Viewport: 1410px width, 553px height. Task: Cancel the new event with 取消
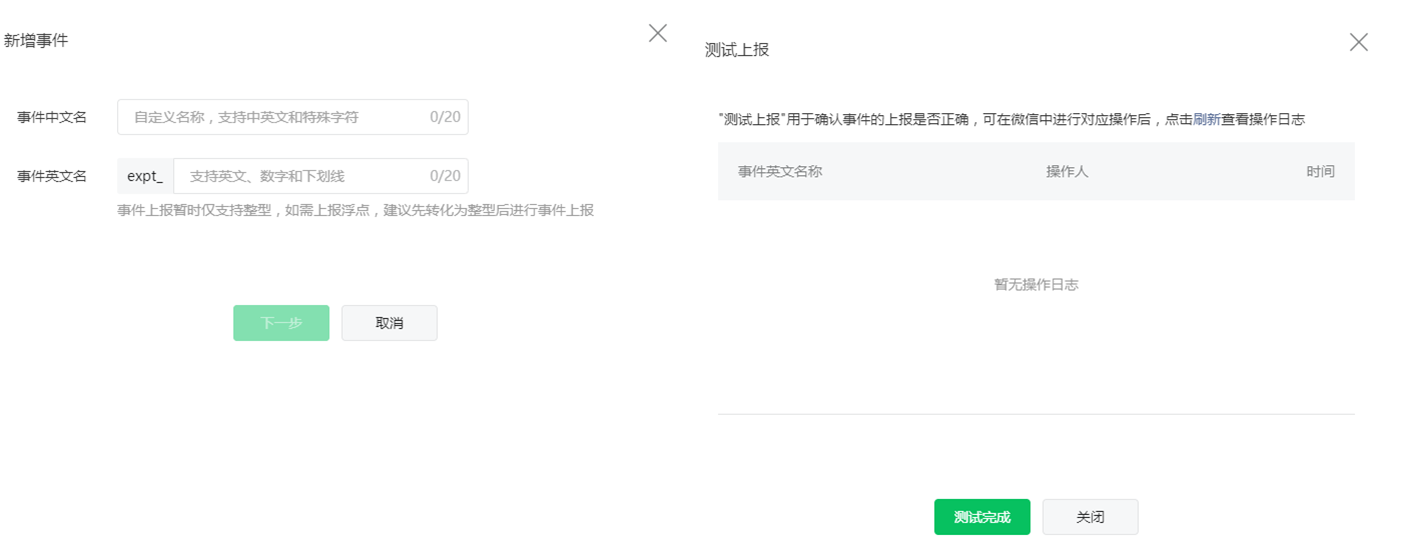point(390,323)
